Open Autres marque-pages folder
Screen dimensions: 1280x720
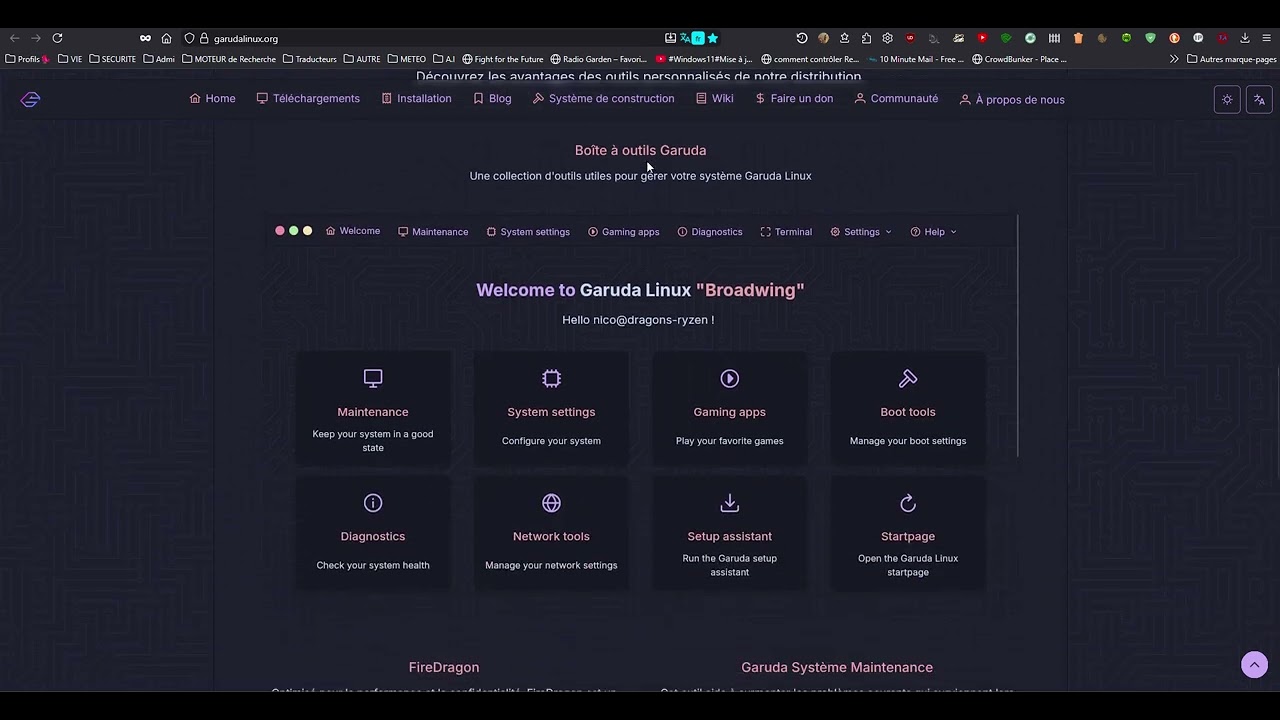1231,59
